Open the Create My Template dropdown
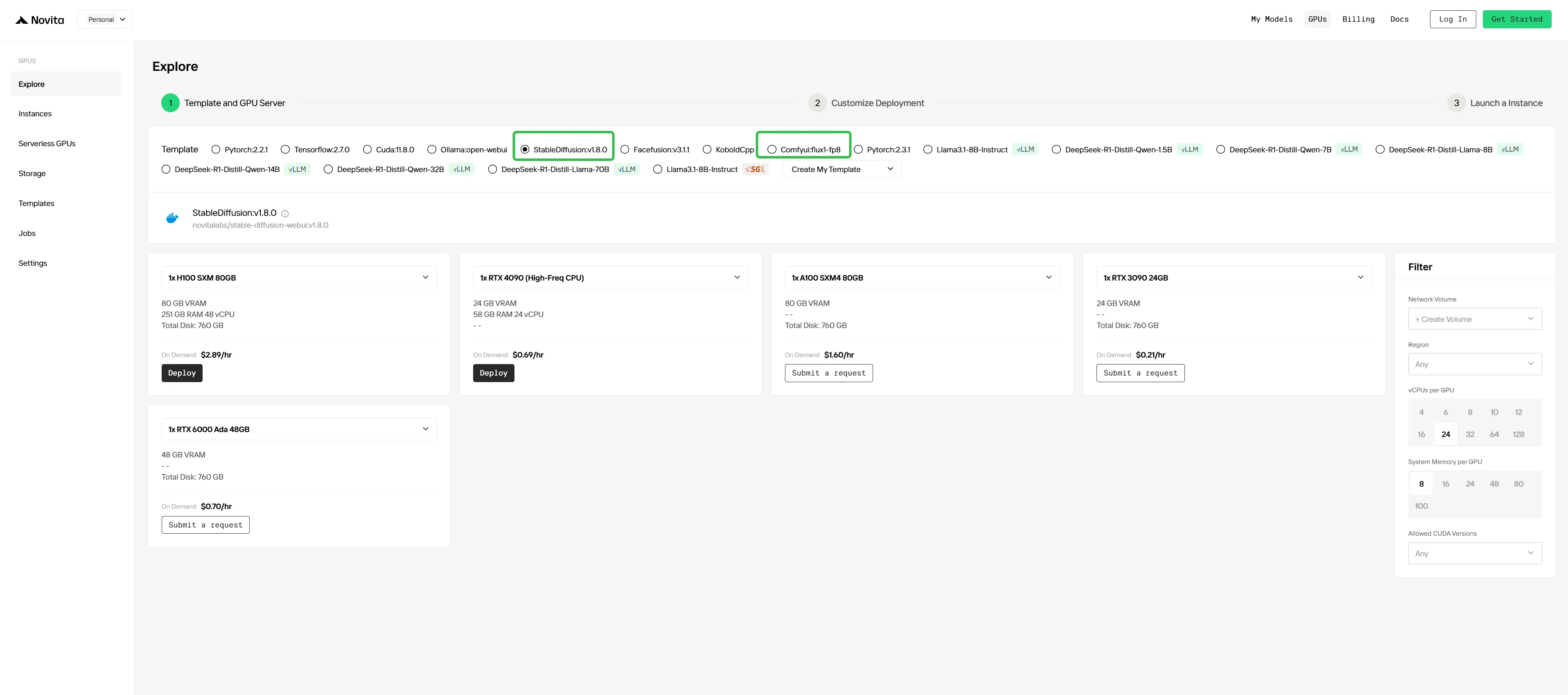Screen dimensions: 1568x695 point(842,169)
